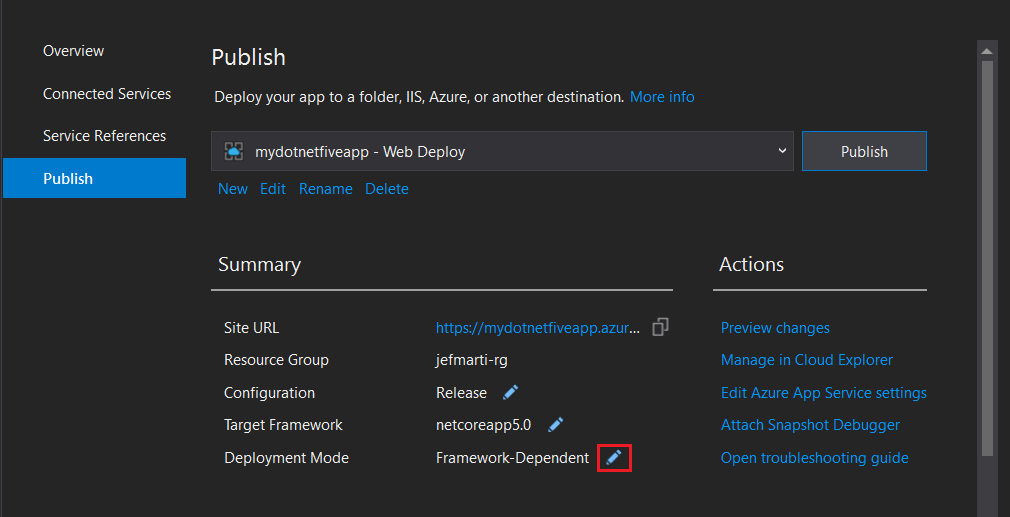The height and width of the screenshot is (517, 1010).
Task: Open the mydotnetfiveapp site URL
Action: coord(537,328)
